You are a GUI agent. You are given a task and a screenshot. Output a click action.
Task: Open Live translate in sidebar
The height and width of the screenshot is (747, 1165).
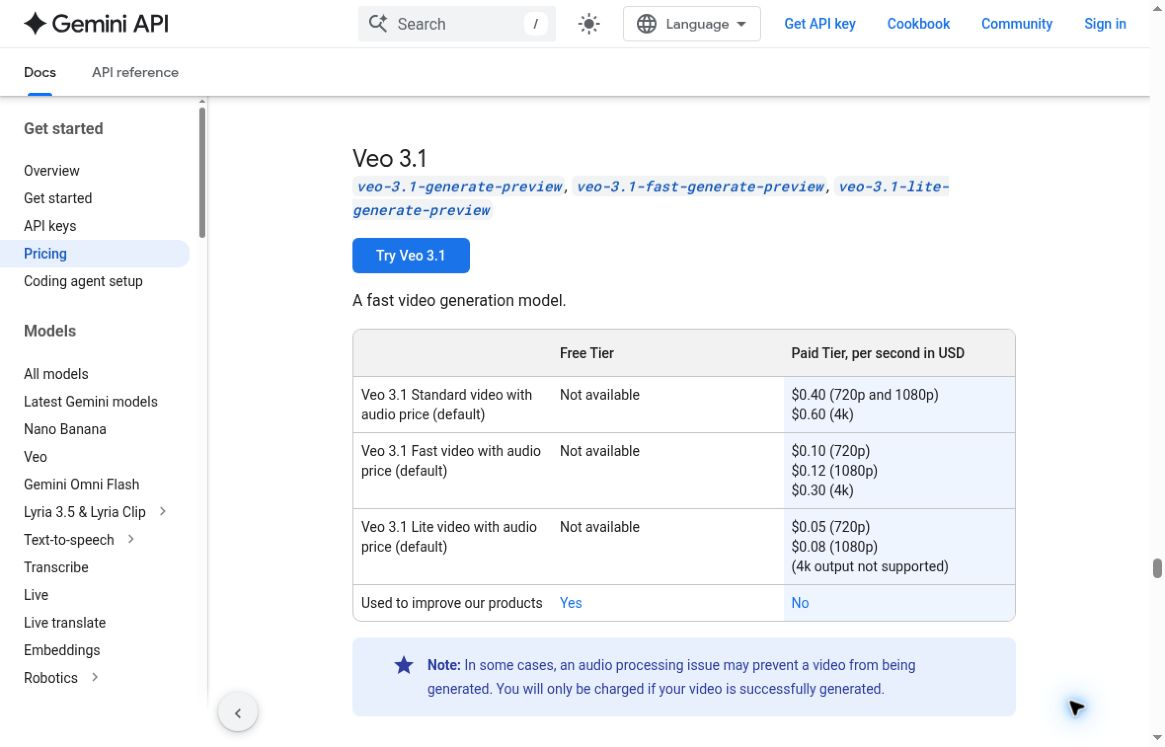pyautogui.click(x=65, y=623)
